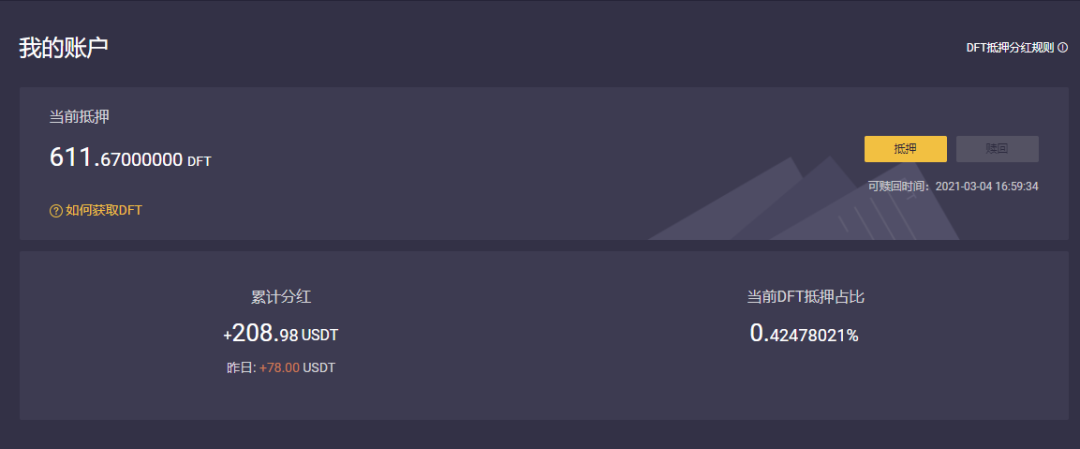Select the +208.98 USDT dividend total
The width and height of the screenshot is (1080, 449).
coord(262,333)
